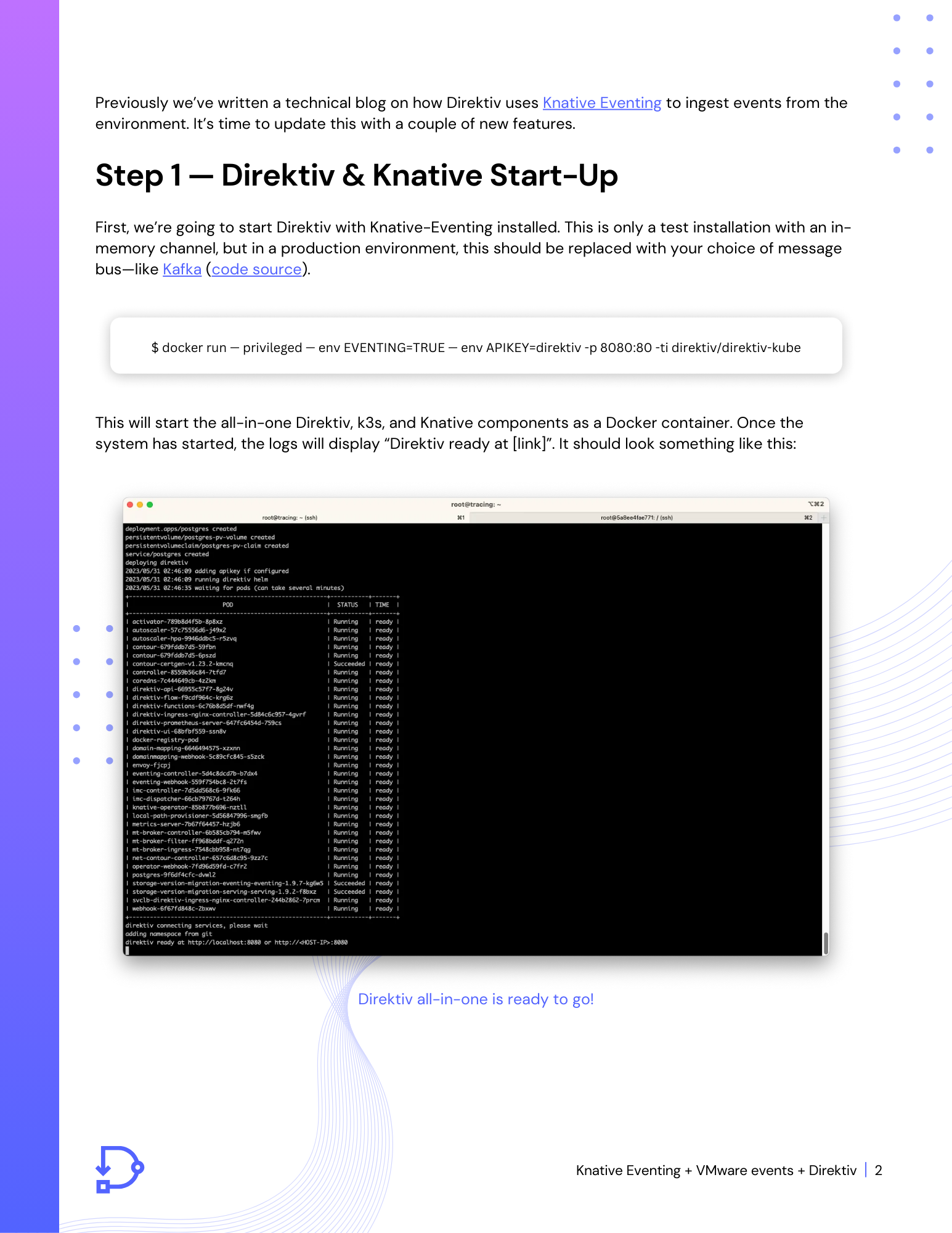Click pod row 'controller-8559b56c84-7tfd7'

click(262, 673)
